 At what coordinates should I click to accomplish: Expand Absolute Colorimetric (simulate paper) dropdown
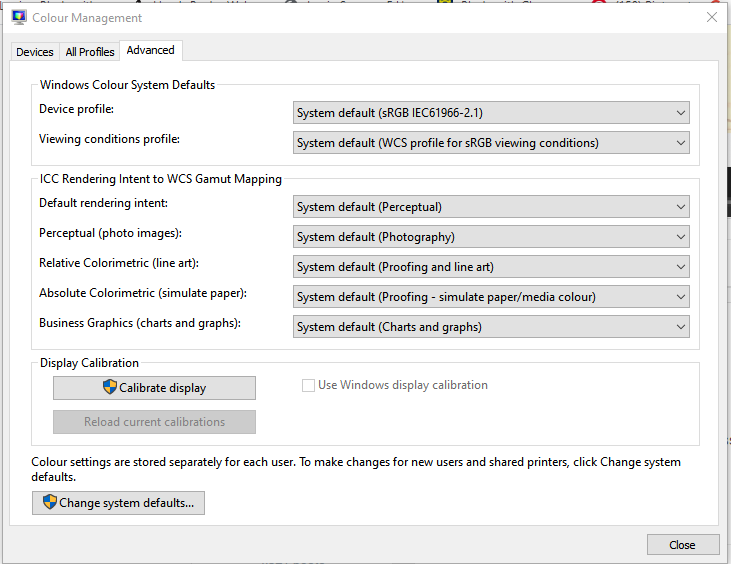pyautogui.click(x=491, y=297)
